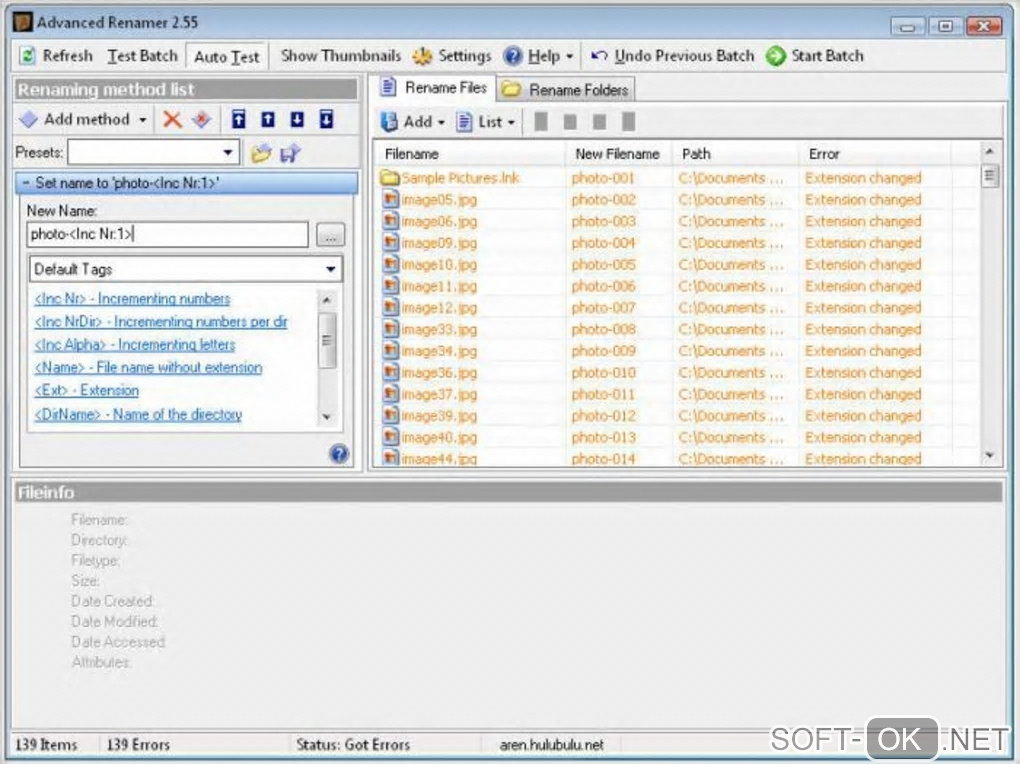Click the green Start Batch button
1020x764 pixels.
point(814,56)
